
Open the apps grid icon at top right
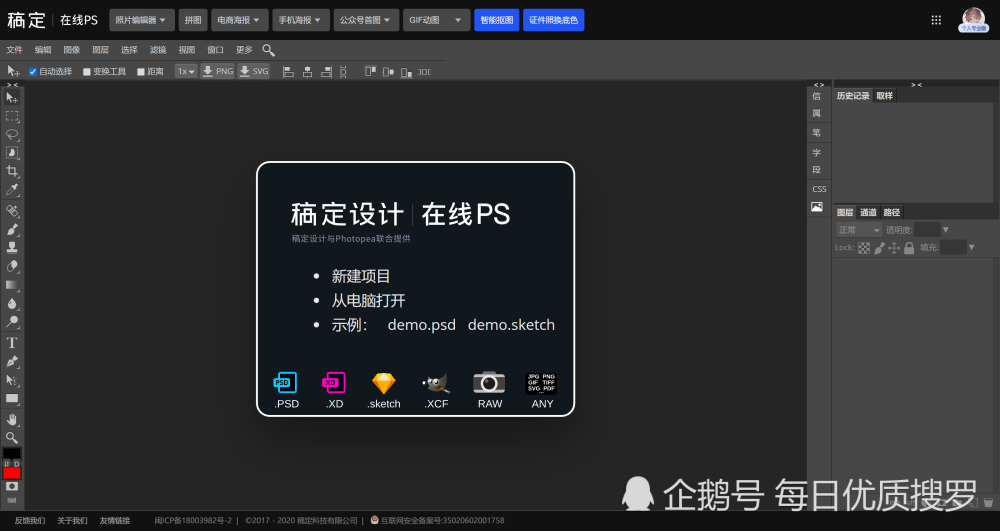tap(936, 20)
